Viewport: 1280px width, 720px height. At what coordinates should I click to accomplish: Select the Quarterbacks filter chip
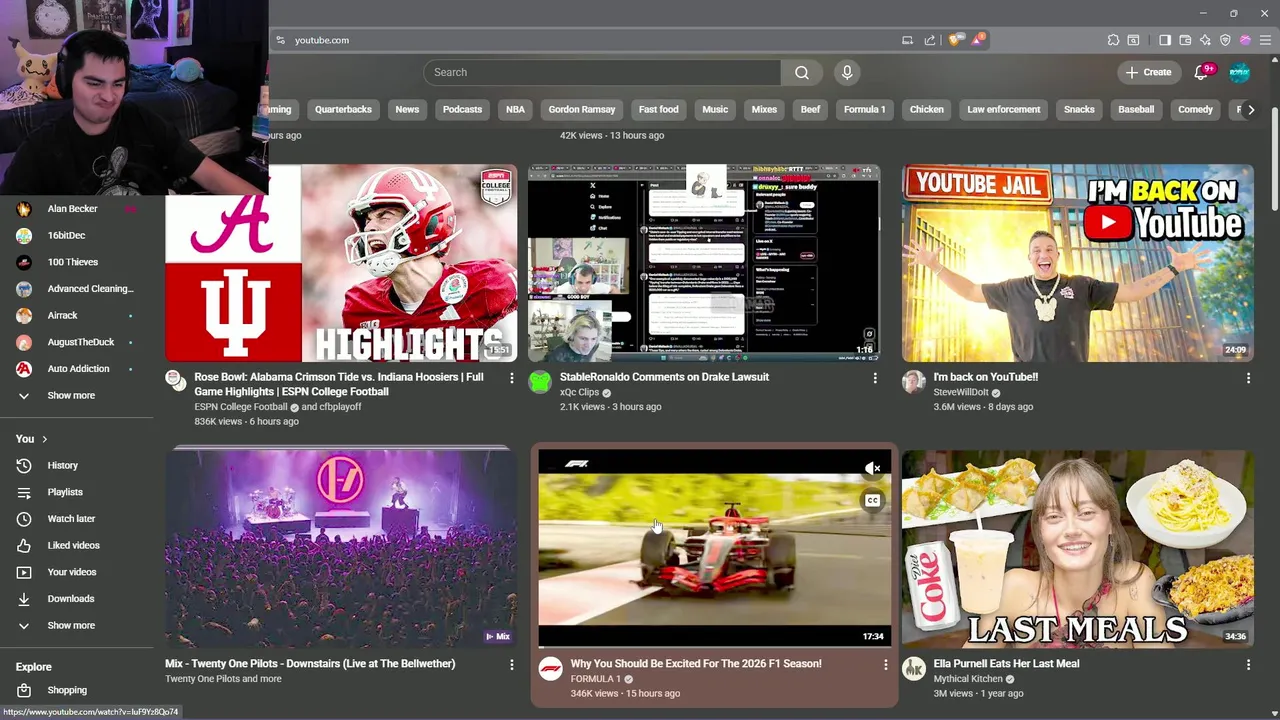pyautogui.click(x=343, y=110)
